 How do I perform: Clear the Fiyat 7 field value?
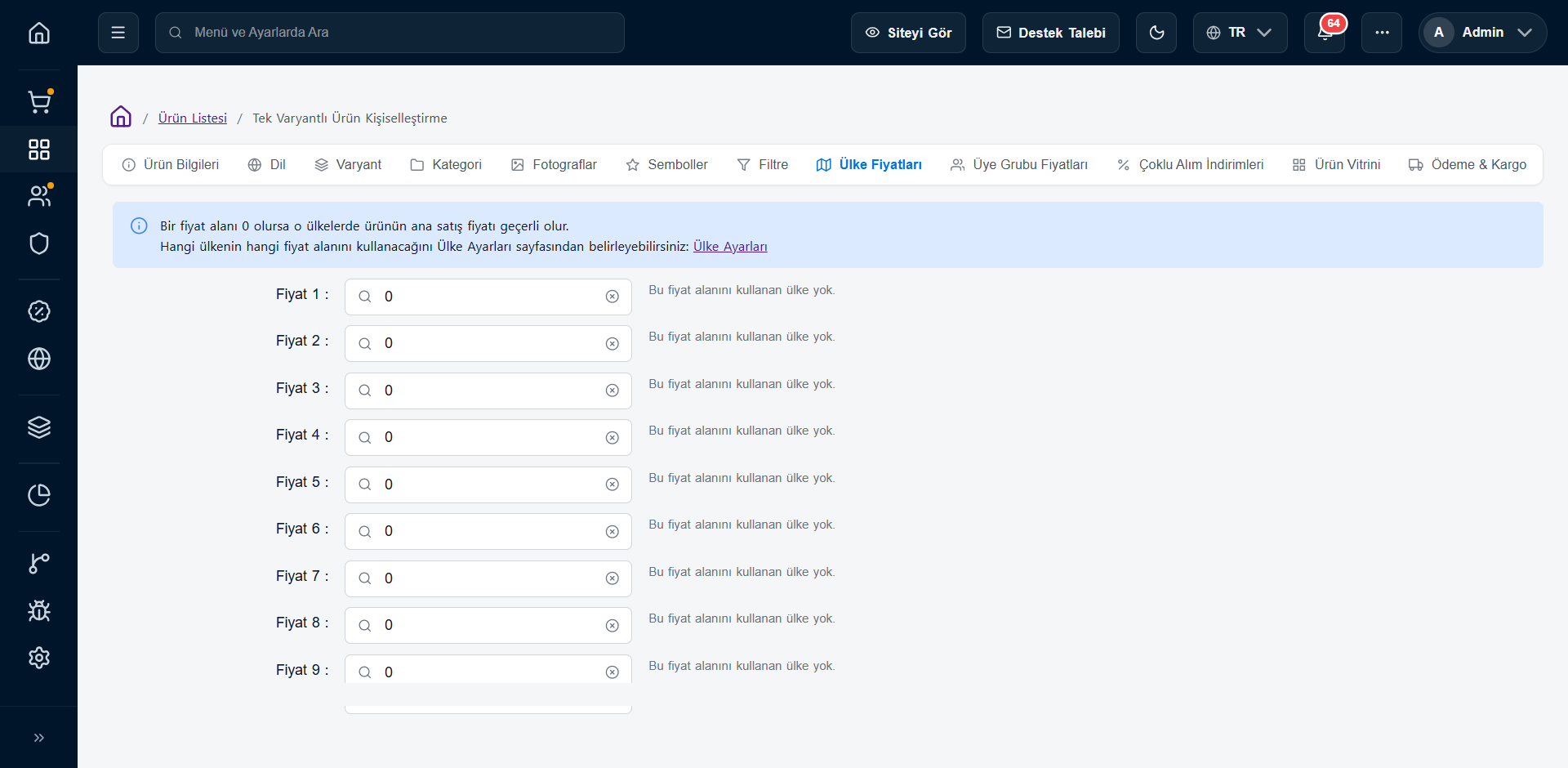pyautogui.click(x=612, y=578)
